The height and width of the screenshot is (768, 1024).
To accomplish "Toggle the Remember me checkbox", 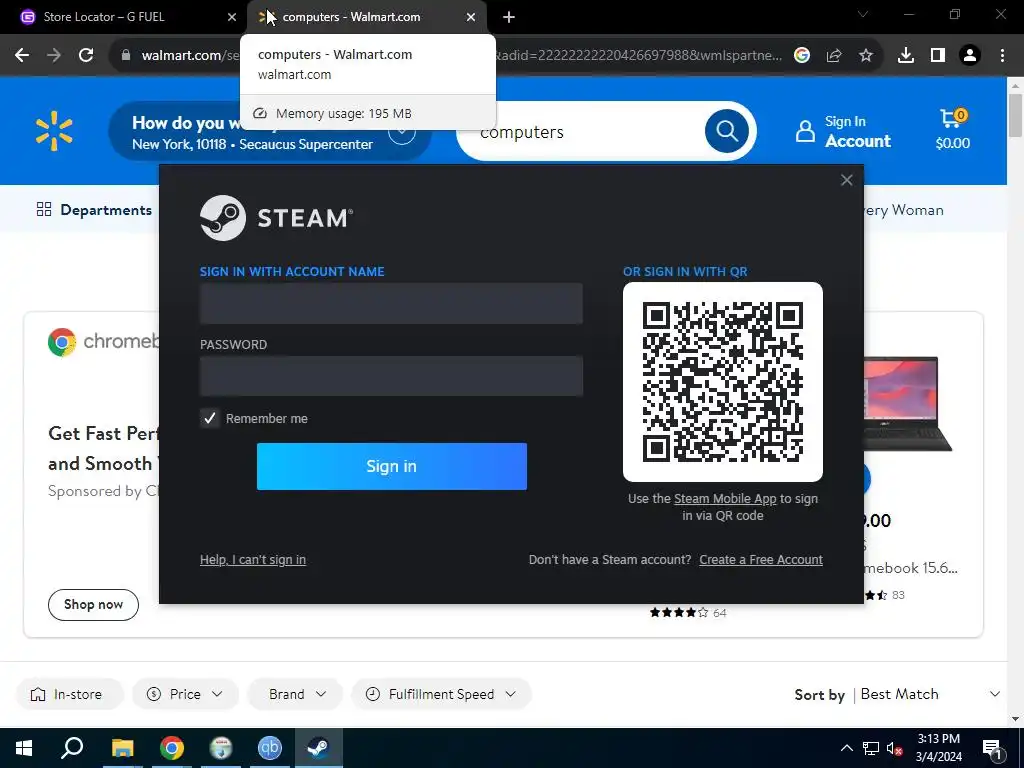I will point(210,419).
